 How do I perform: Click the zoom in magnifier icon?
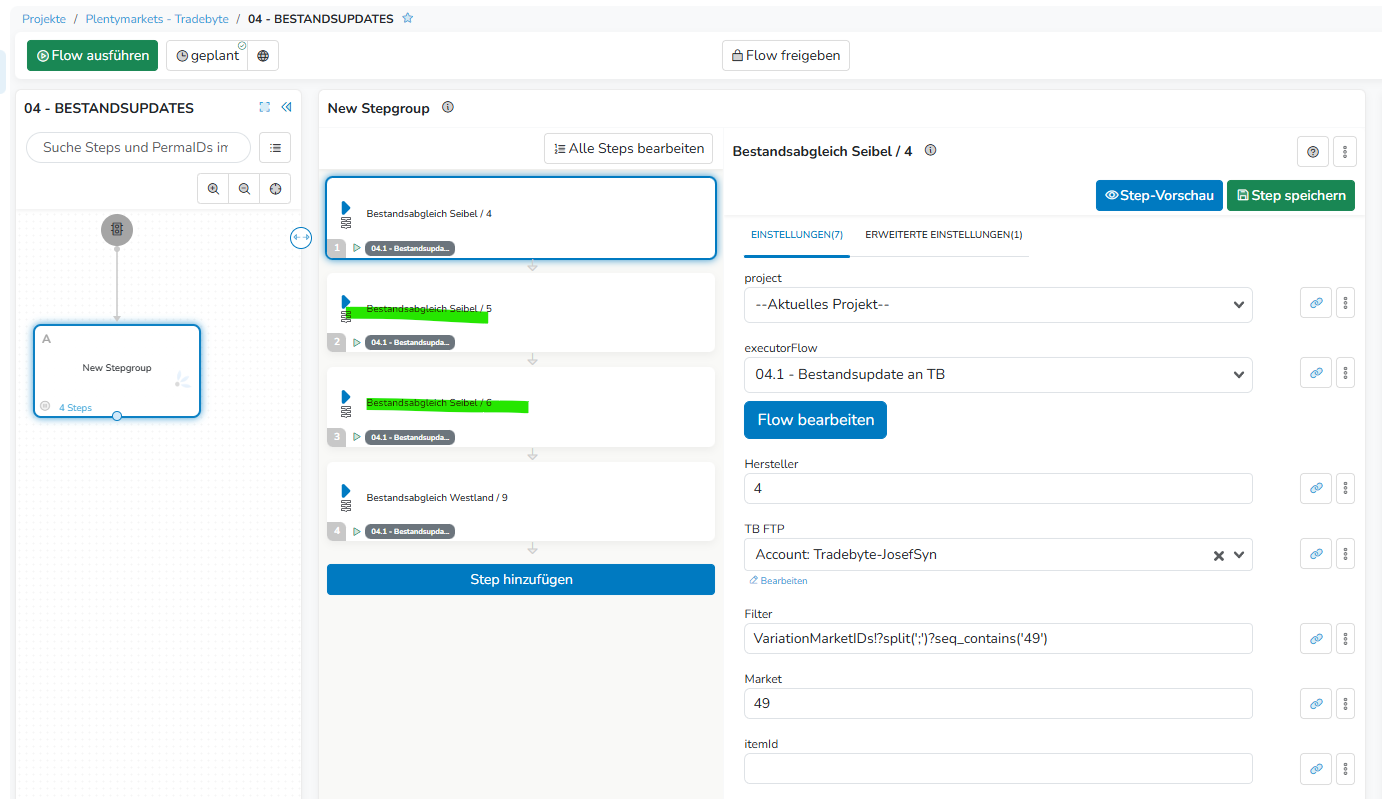[213, 189]
